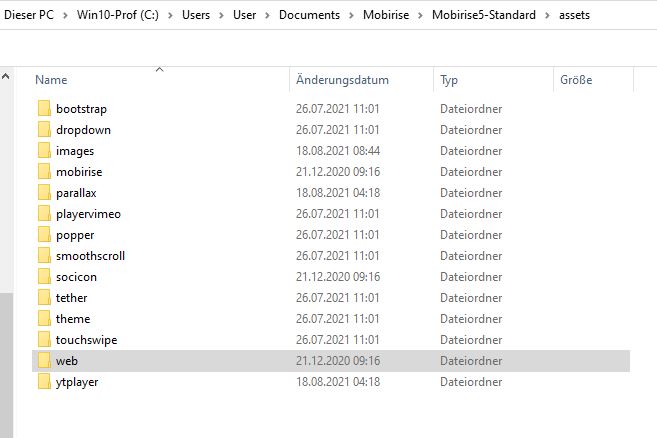This screenshot has width=657, height=438.
Task: Click the smoothscroll folder icon
Action: pos(44,255)
